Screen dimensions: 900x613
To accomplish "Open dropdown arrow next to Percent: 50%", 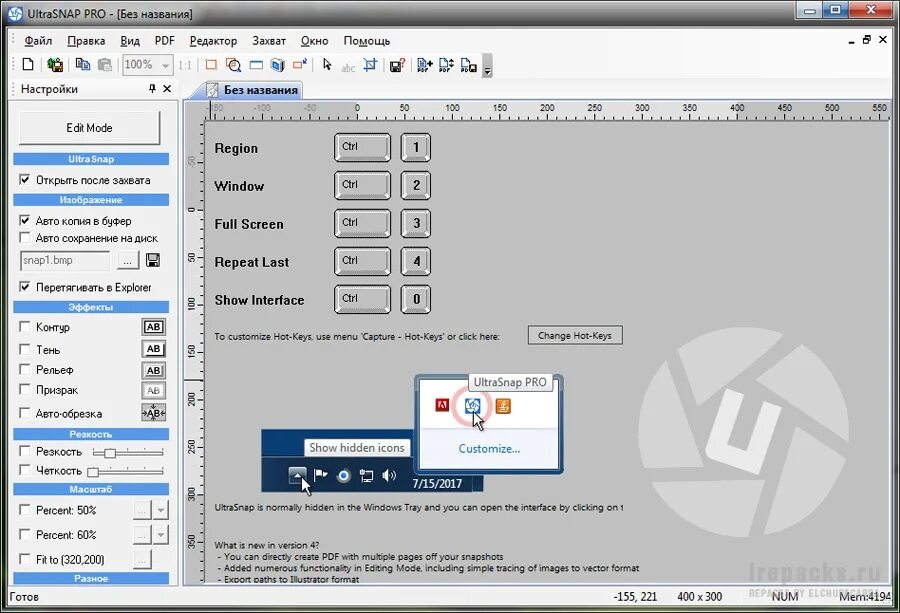I will pyautogui.click(x=161, y=510).
